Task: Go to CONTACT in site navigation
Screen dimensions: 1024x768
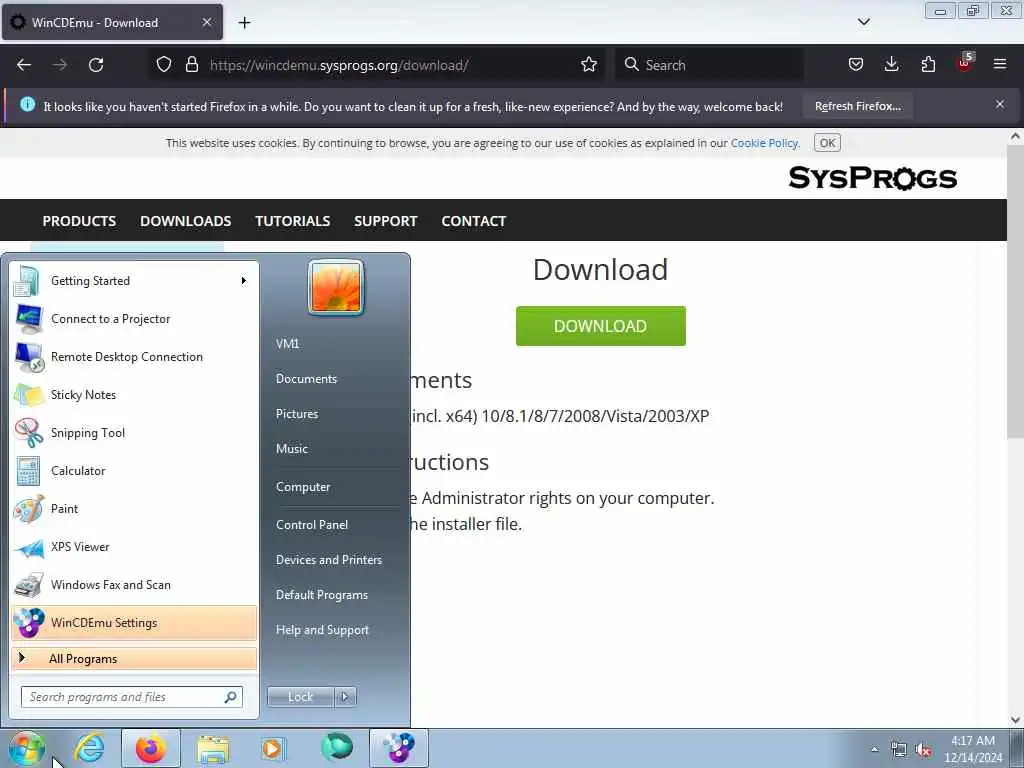Action: point(473,221)
